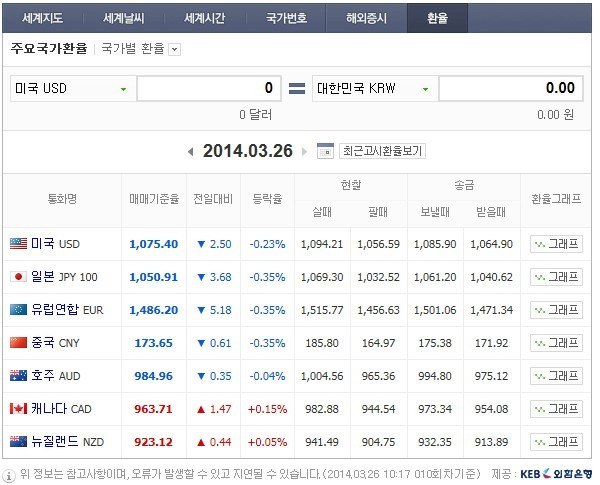
Task: Click the New Zealand flag icon
Action: point(18,441)
